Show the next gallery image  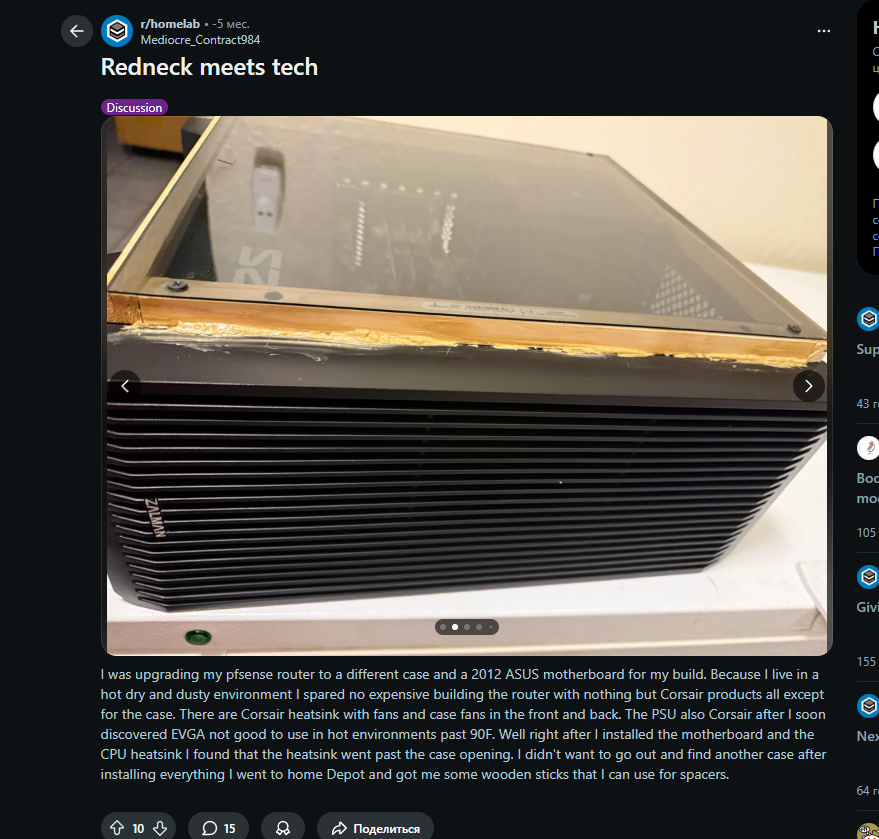pos(808,386)
